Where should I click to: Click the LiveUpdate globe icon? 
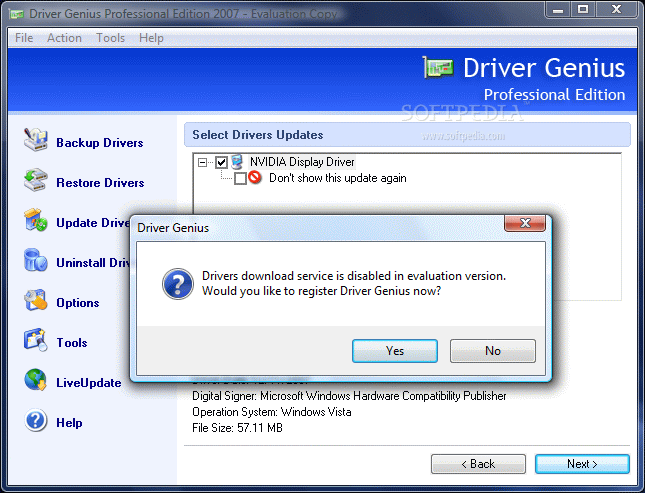tap(35, 379)
